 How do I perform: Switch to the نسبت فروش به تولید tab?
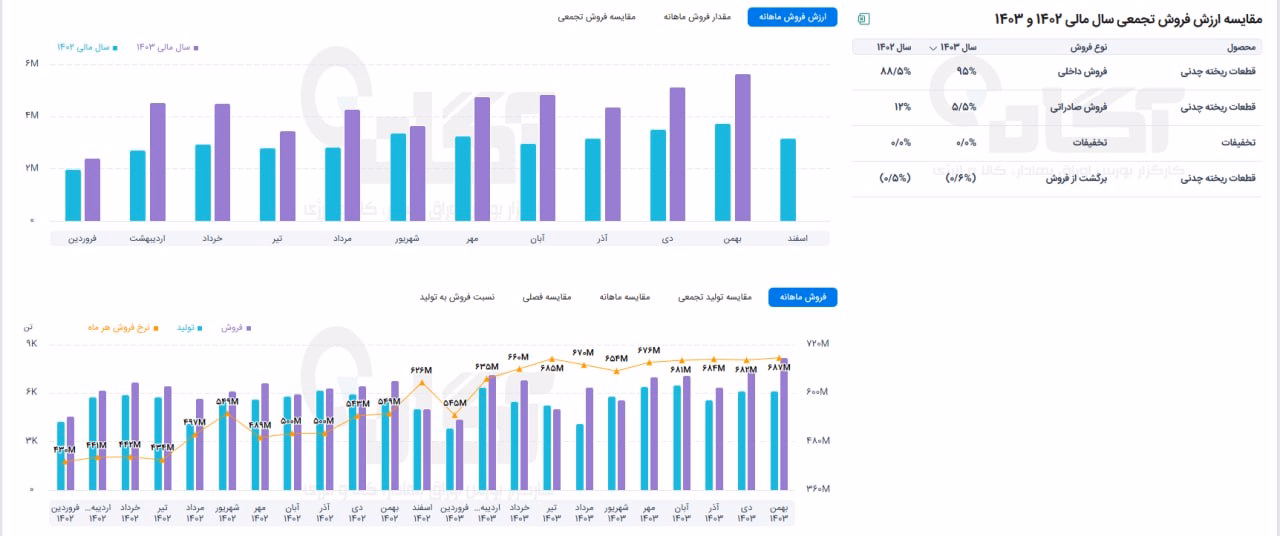click(x=456, y=297)
